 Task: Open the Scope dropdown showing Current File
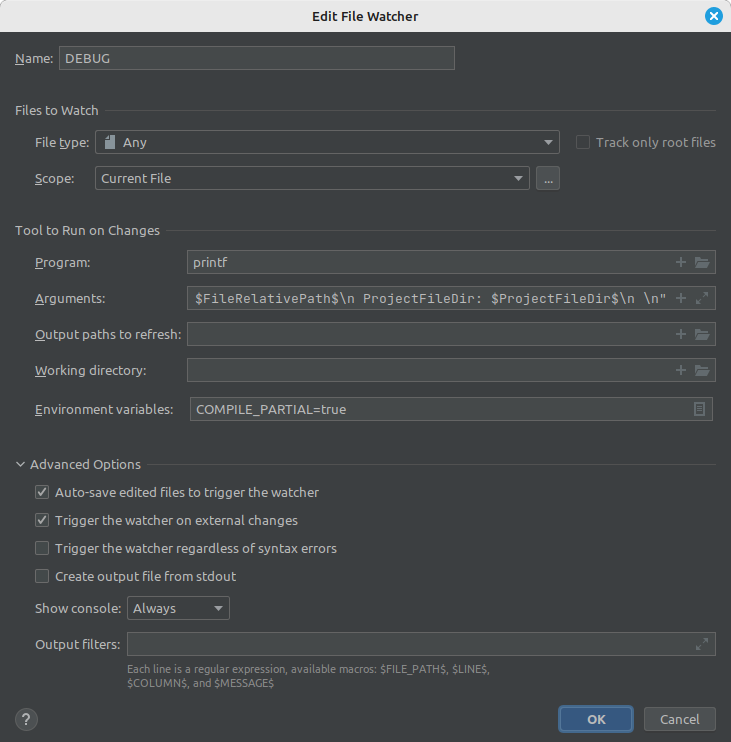tap(312, 178)
